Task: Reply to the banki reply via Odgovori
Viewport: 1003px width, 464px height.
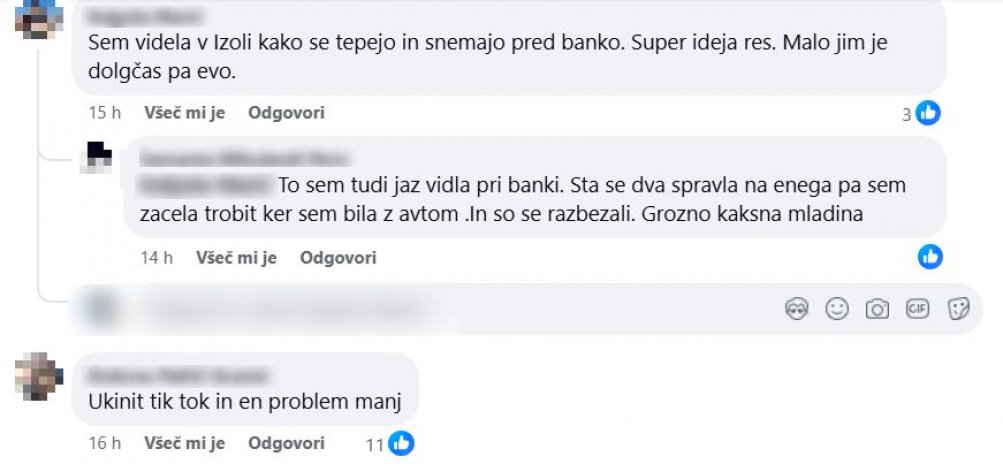Action: point(338,258)
